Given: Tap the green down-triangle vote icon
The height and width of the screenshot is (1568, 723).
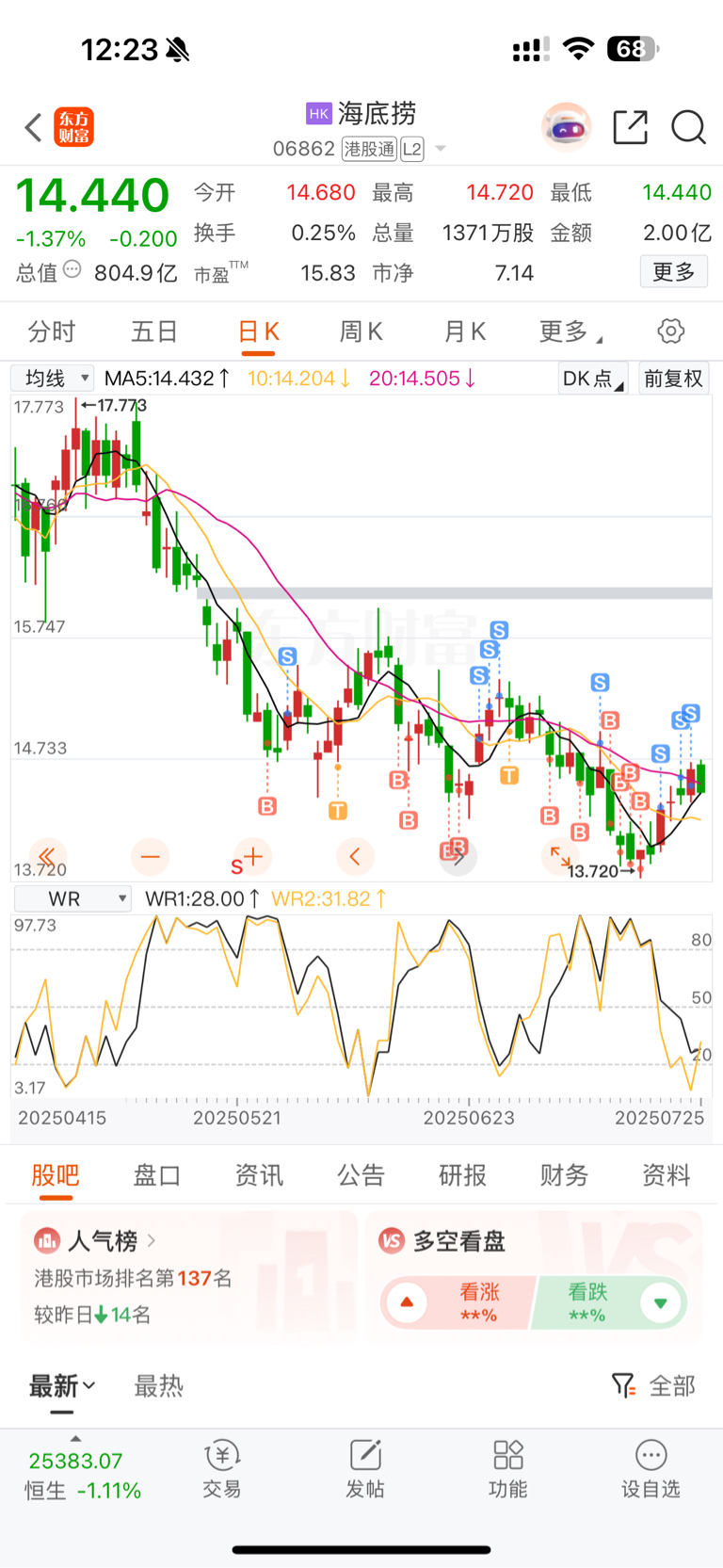Looking at the screenshot, I should (x=661, y=1303).
